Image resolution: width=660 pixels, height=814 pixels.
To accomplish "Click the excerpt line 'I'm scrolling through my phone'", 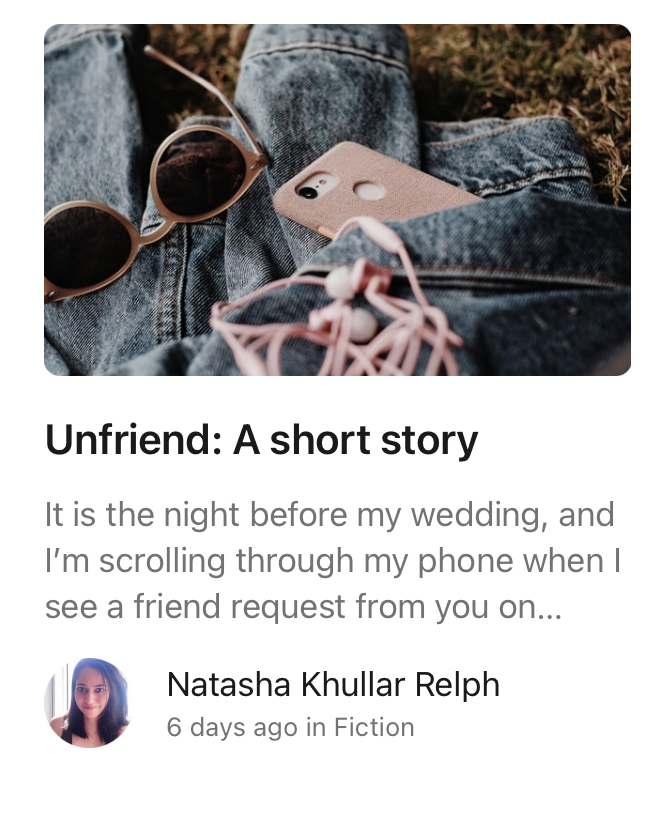I will 333,562.
